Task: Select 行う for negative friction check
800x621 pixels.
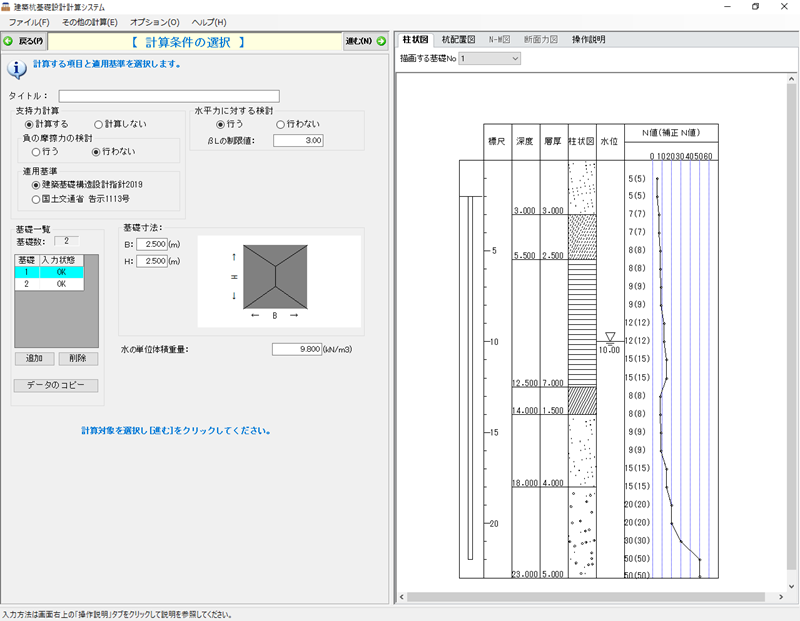Action: [x=45, y=152]
